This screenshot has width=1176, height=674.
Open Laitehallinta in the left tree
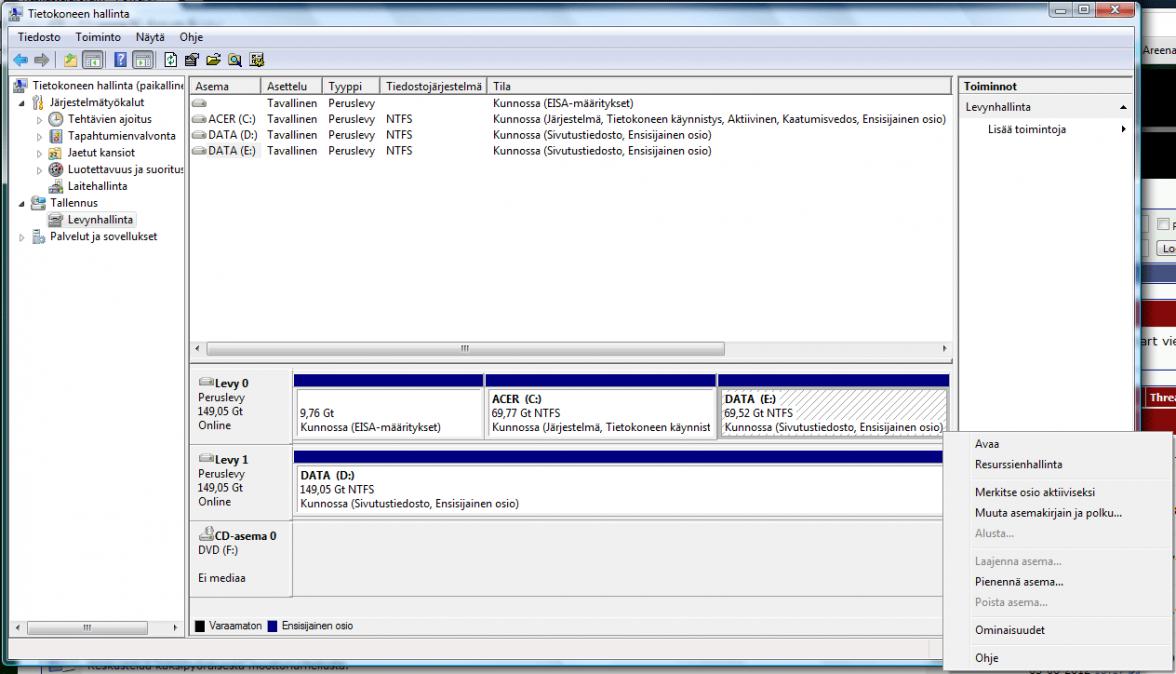coord(97,186)
